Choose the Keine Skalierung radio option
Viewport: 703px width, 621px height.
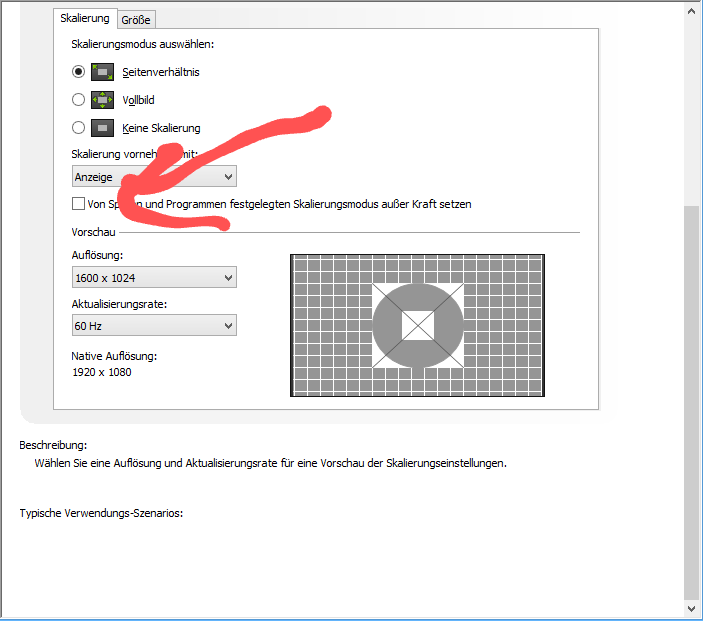point(78,128)
